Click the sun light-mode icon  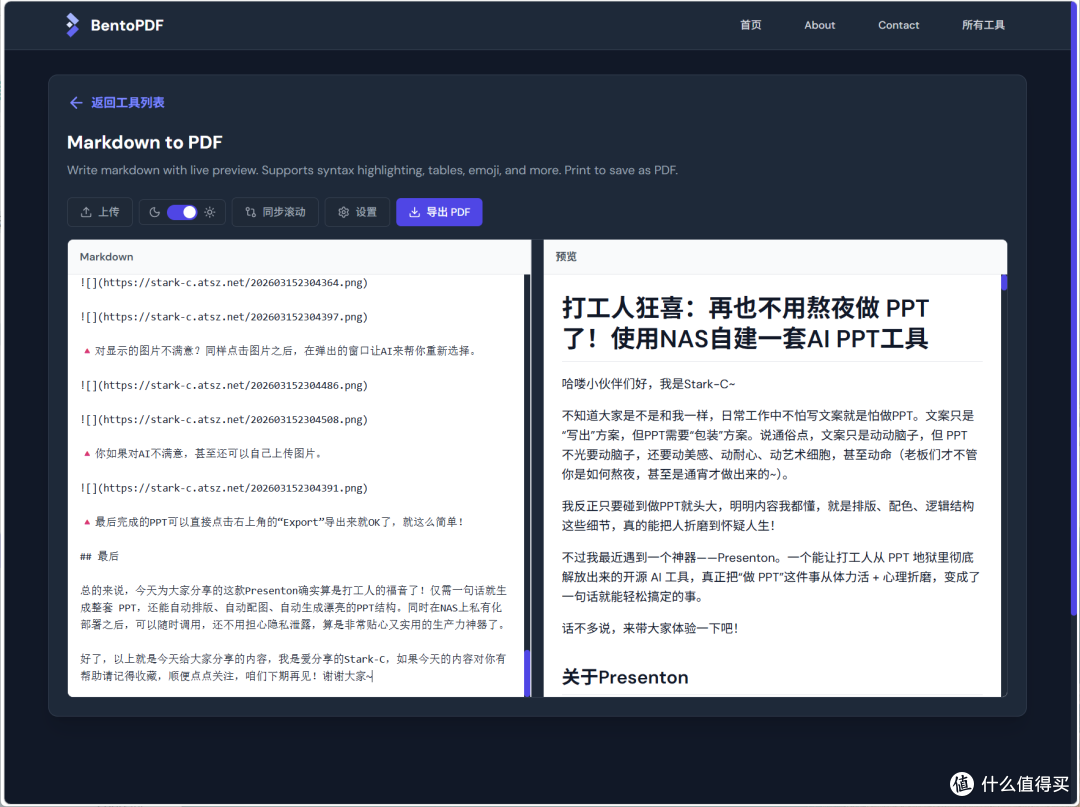pos(210,212)
